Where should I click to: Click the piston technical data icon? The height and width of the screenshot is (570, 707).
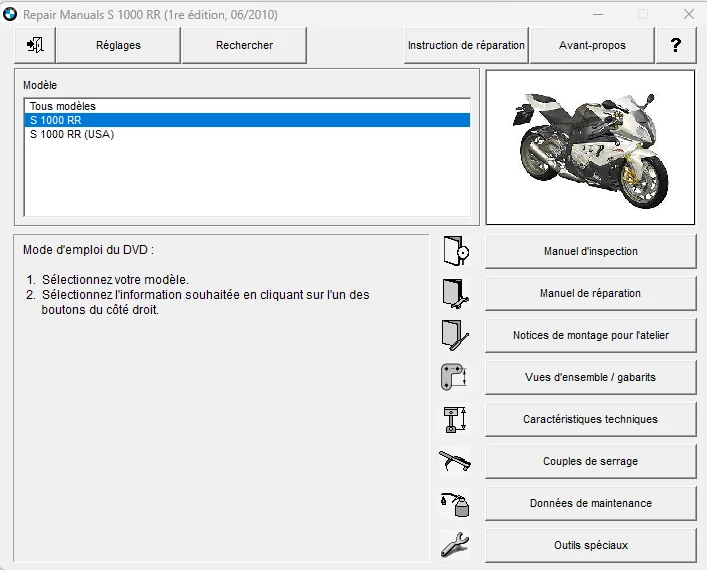point(454,419)
